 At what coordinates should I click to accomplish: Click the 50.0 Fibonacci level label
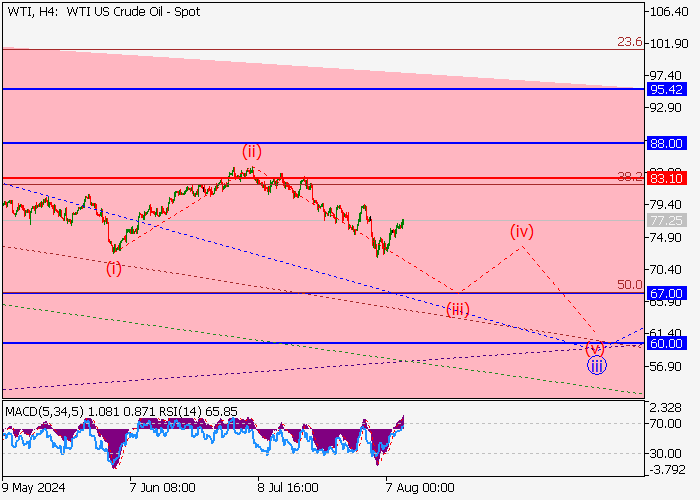629,284
